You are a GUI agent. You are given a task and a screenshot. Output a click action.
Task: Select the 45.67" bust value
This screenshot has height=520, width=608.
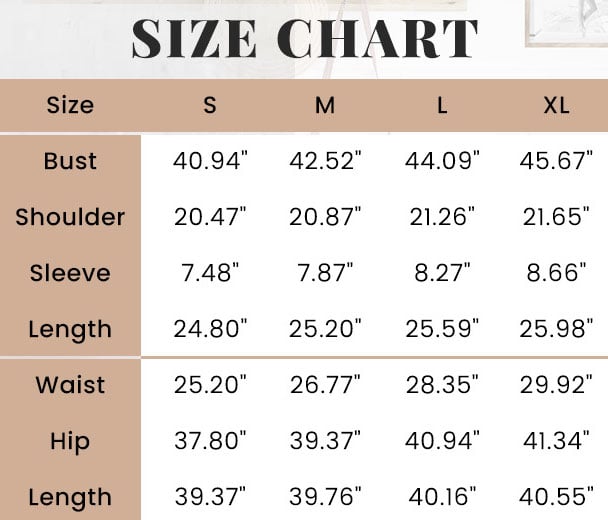pos(557,161)
